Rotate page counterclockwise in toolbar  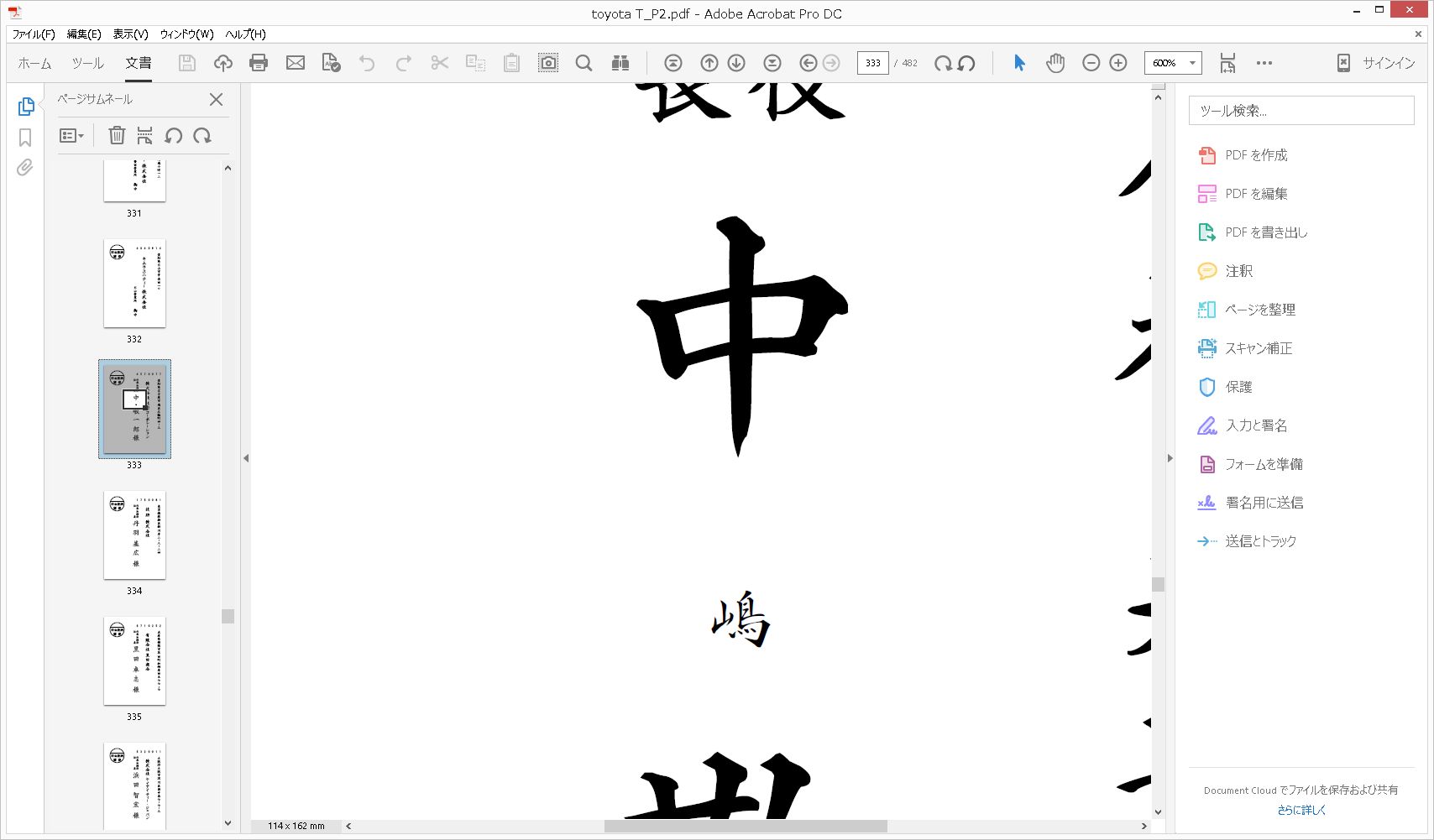click(x=966, y=63)
